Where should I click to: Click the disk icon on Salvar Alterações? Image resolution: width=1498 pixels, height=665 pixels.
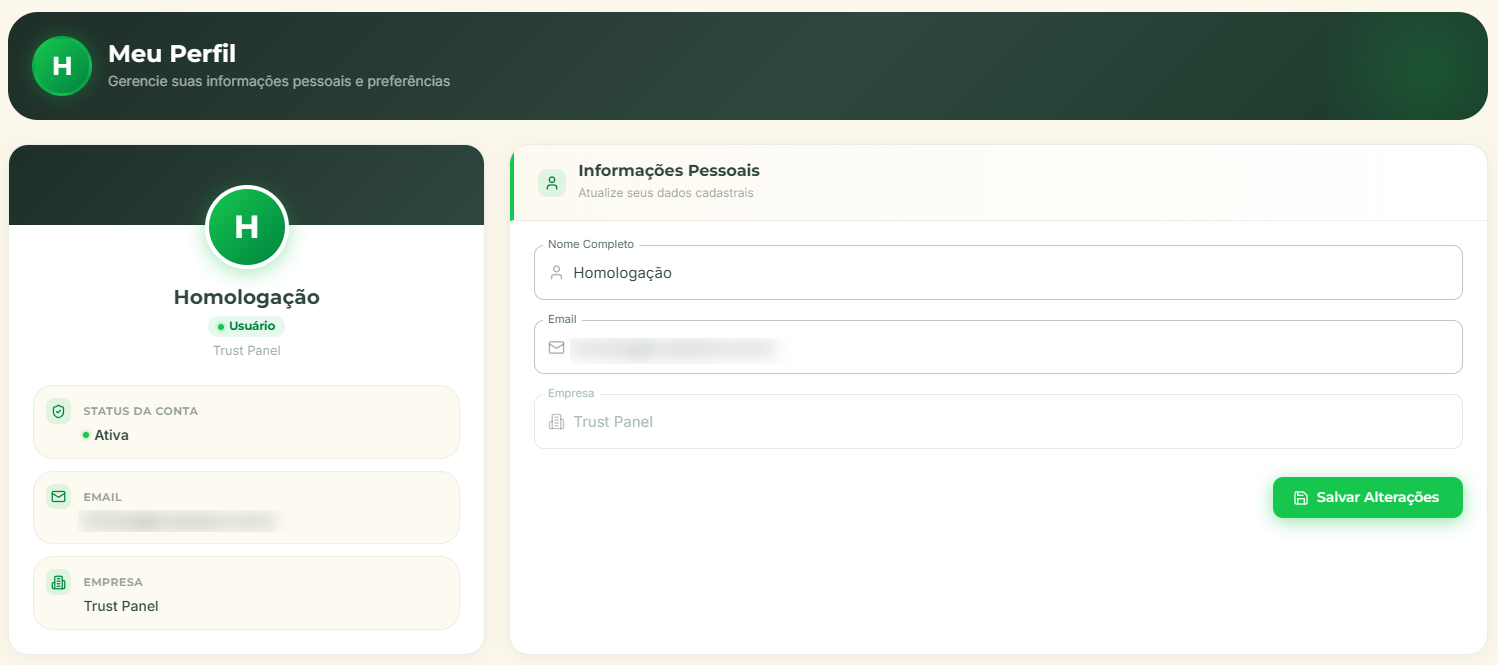(x=1301, y=498)
